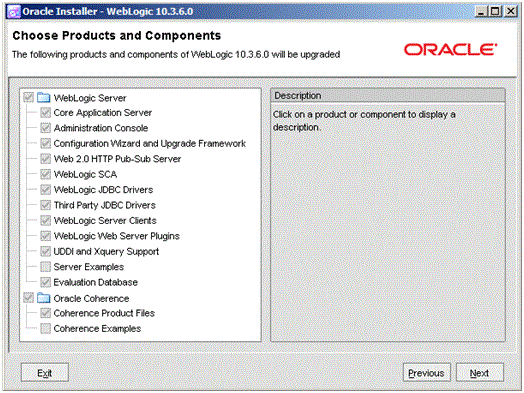Viewport: 524px width, 393px height.
Task: Click the Description panel header
Action: [388, 96]
